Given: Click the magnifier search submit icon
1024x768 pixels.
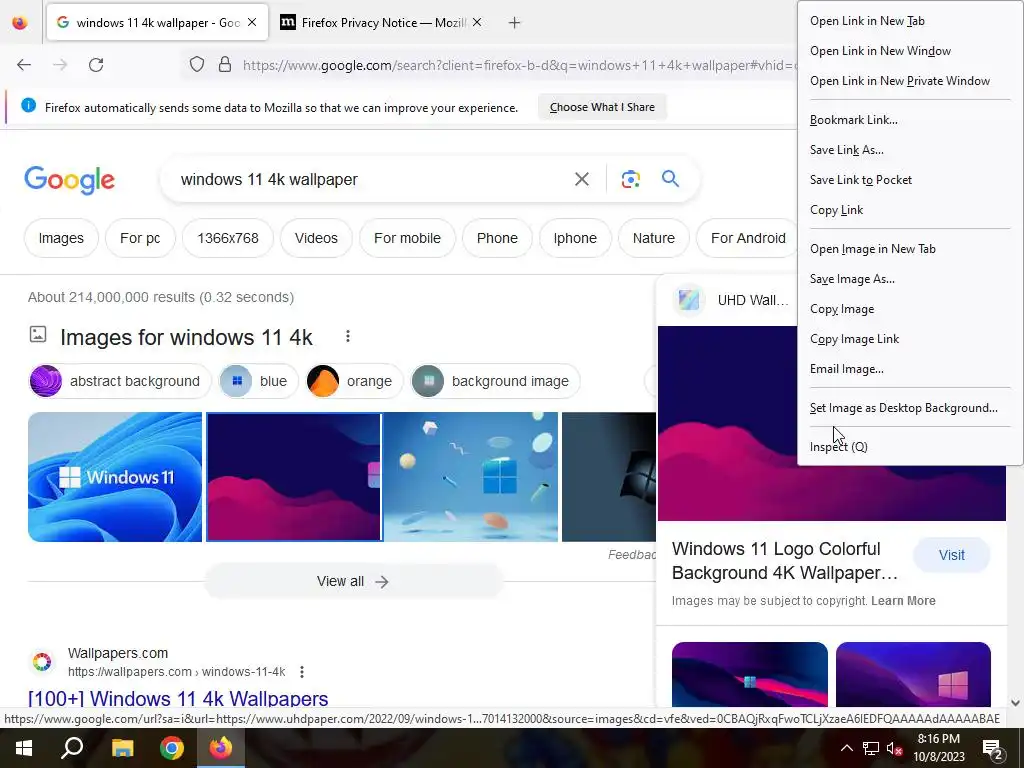Looking at the screenshot, I should pos(670,179).
